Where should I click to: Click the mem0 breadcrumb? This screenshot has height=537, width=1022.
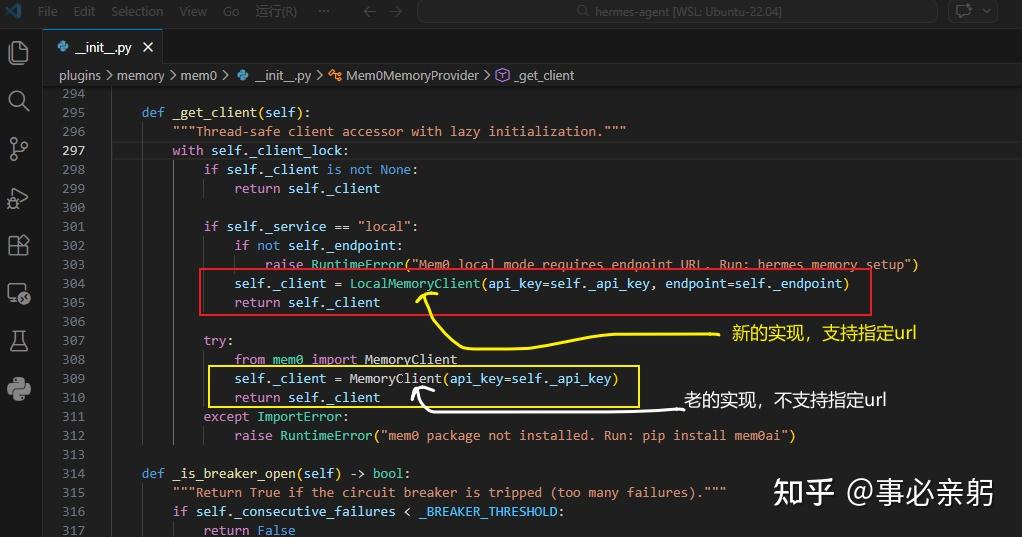pyautogui.click(x=198, y=76)
